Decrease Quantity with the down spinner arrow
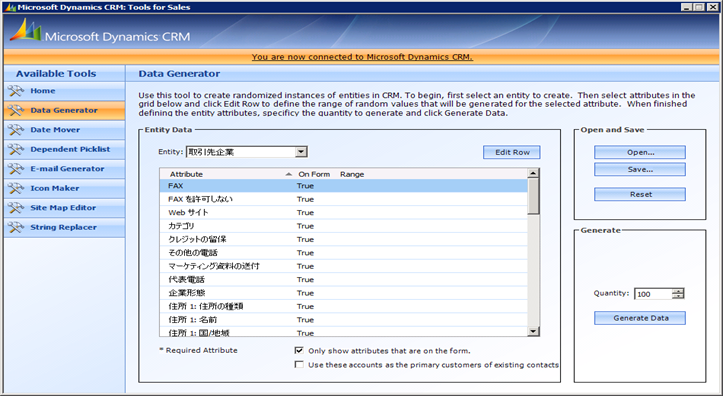The height and width of the screenshot is (396, 723). (678, 296)
